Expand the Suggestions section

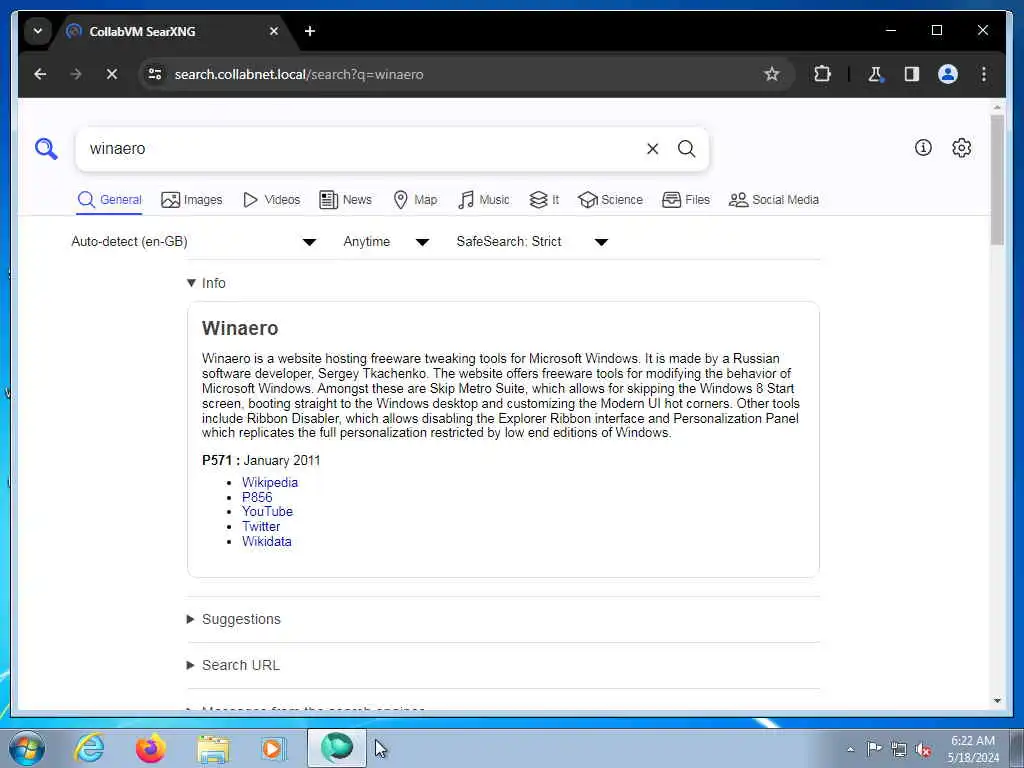pyautogui.click(x=234, y=619)
